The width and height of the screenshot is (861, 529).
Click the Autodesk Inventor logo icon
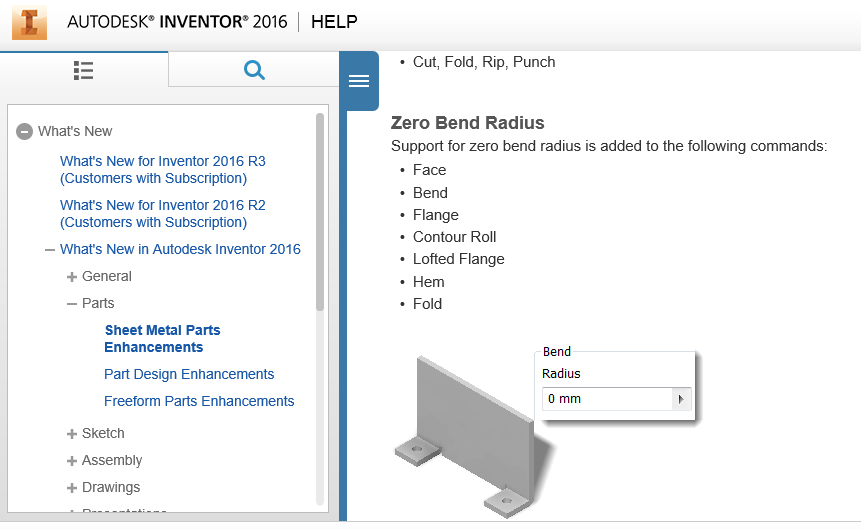tap(29, 22)
